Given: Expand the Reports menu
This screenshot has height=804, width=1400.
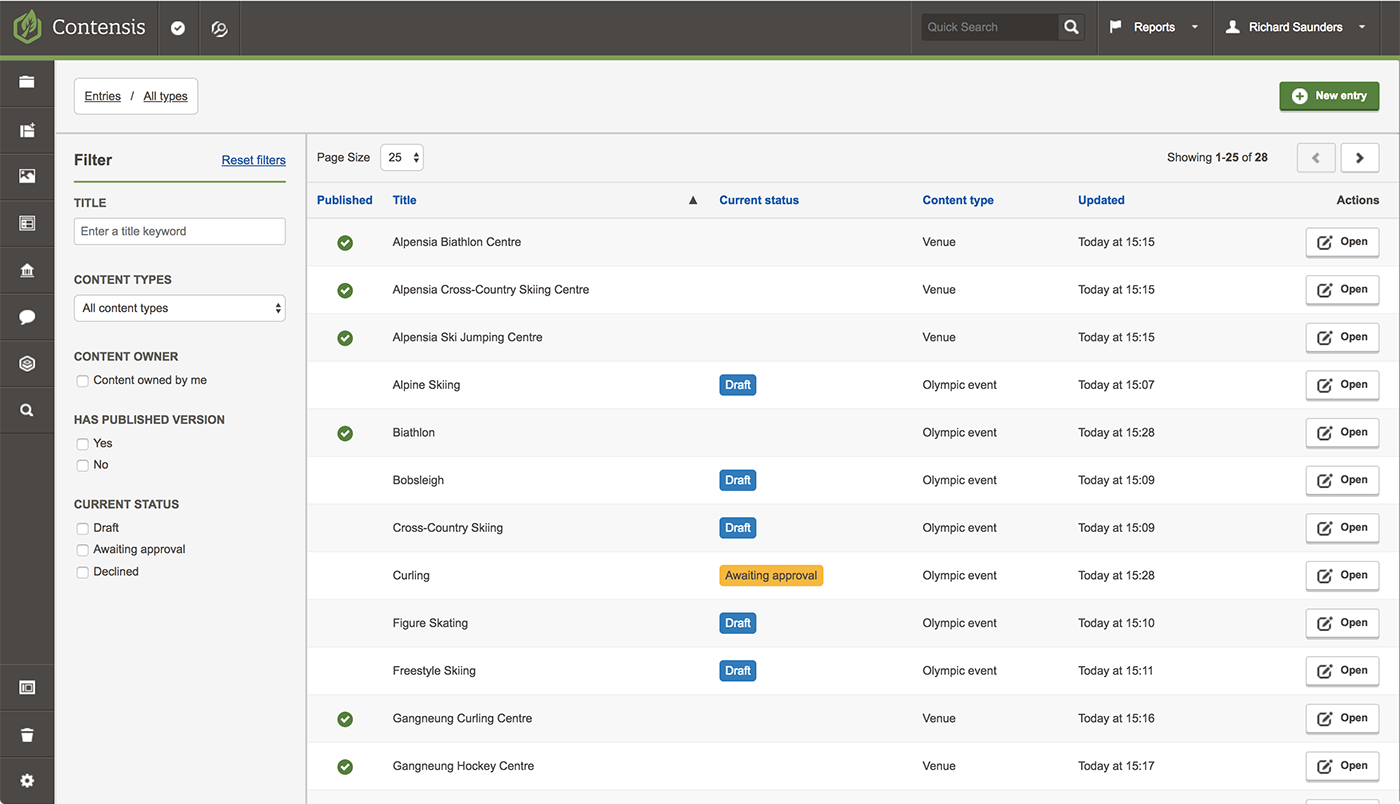Looking at the screenshot, I should [1154, 27].
